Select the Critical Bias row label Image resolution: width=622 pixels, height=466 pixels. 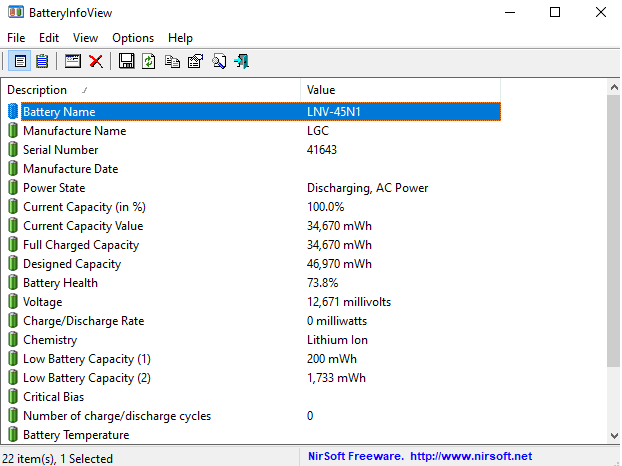point(54,397)
